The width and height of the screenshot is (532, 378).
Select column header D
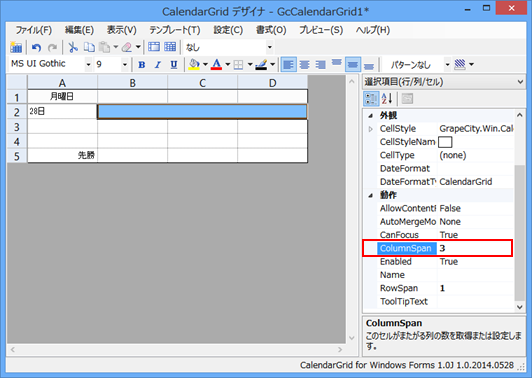pos(272,83)
